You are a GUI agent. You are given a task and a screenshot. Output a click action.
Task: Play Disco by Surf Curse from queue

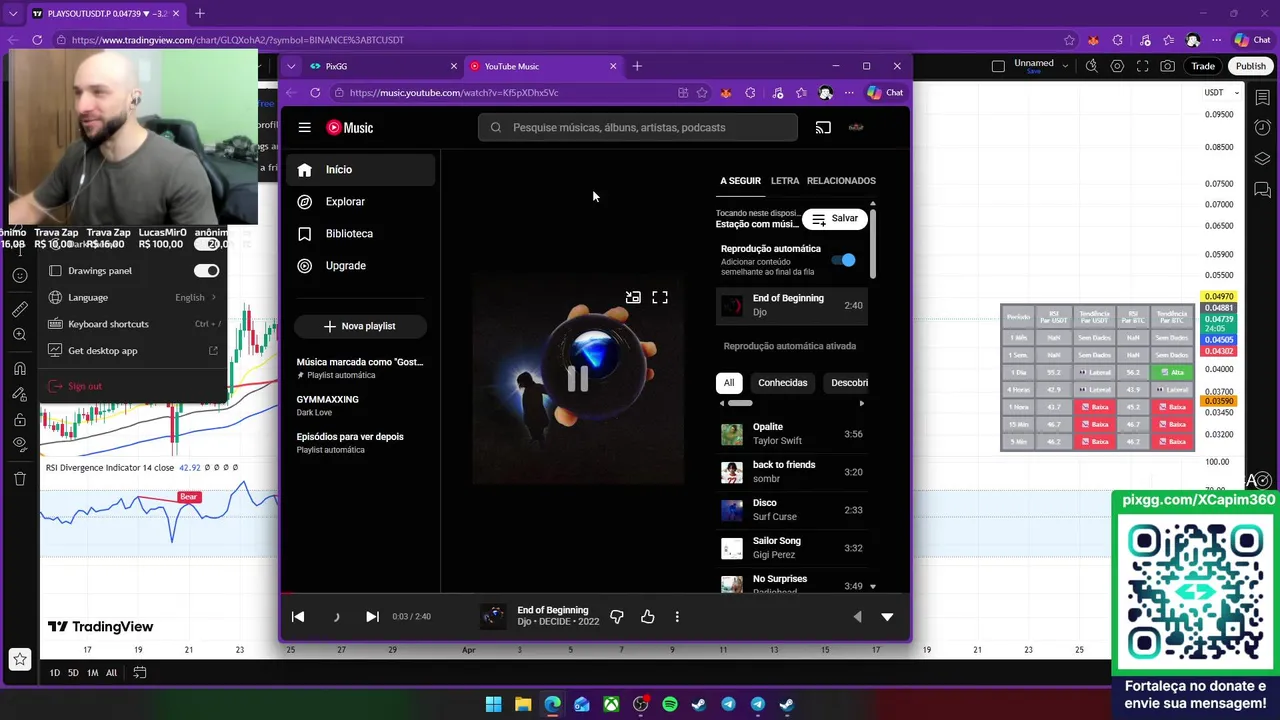792,510
